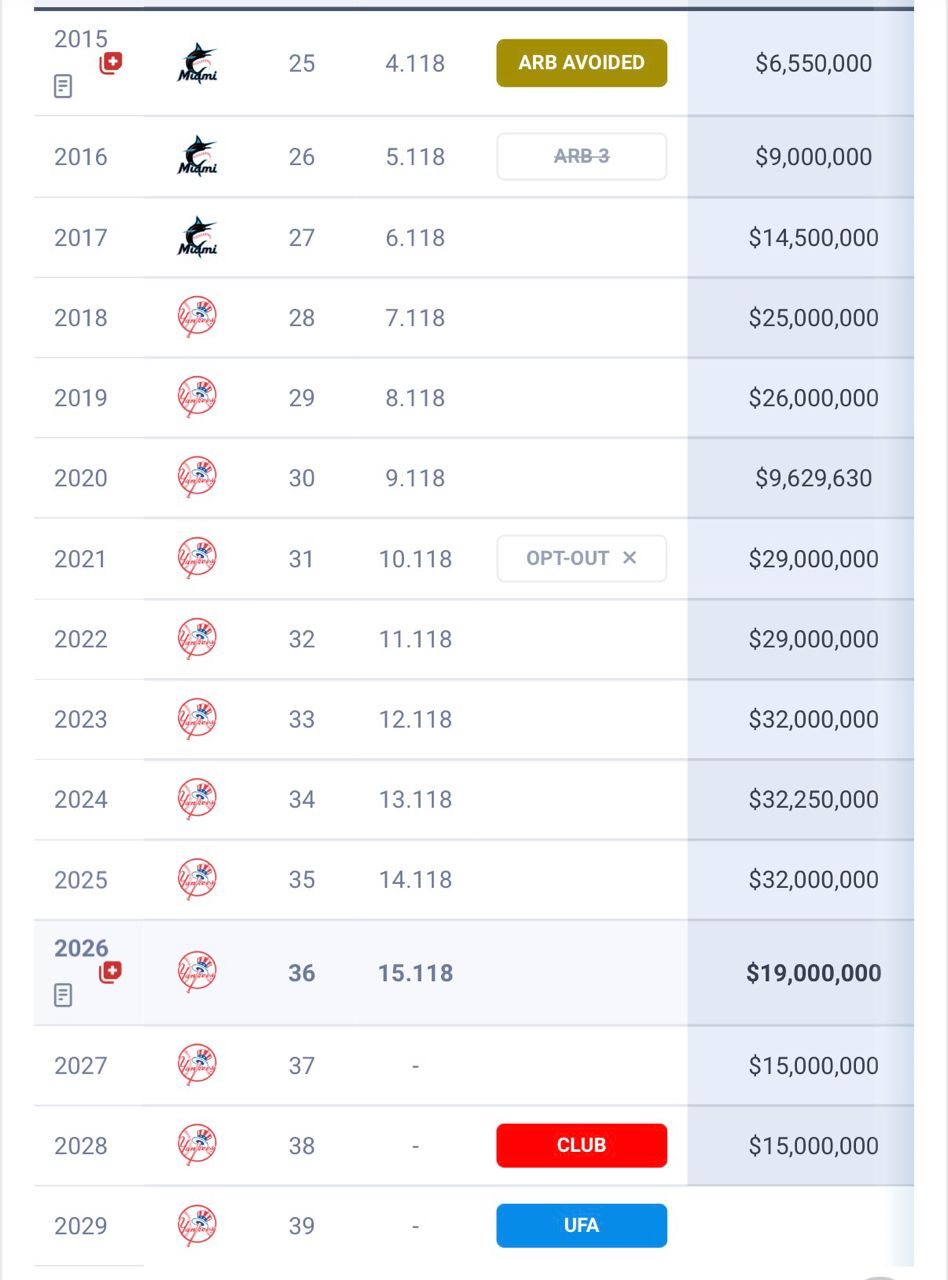Click the Miami Marlins logo in the 2017 row
948x1280 pixels.
(x=197, y=237)
